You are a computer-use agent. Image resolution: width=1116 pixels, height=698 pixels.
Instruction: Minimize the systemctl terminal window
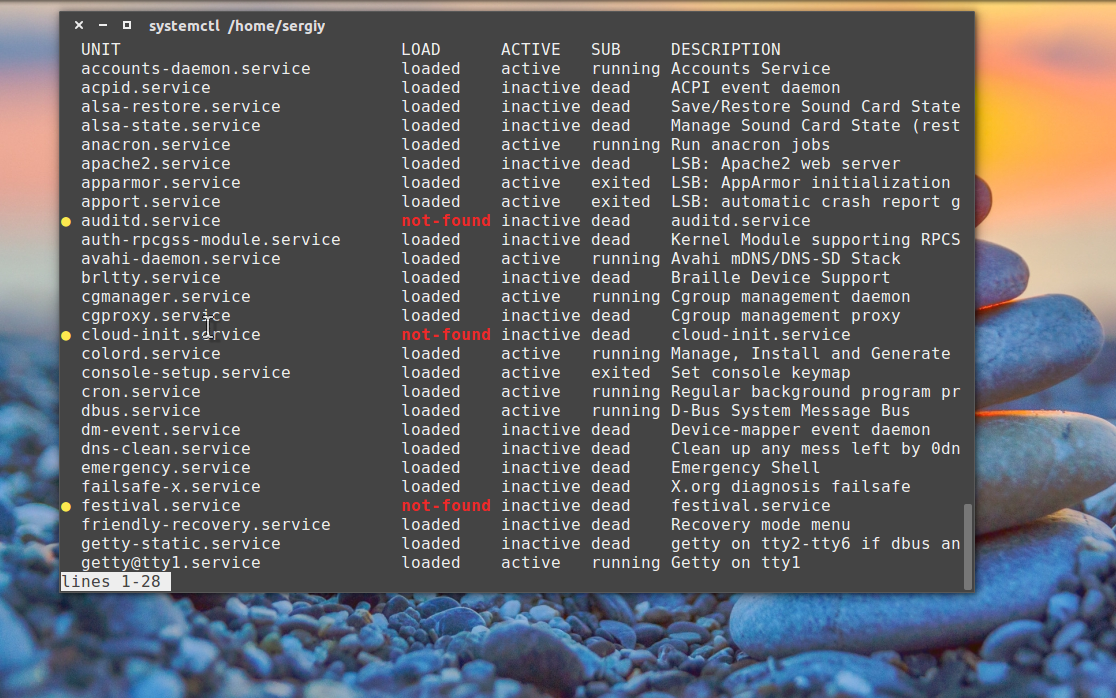103,25
